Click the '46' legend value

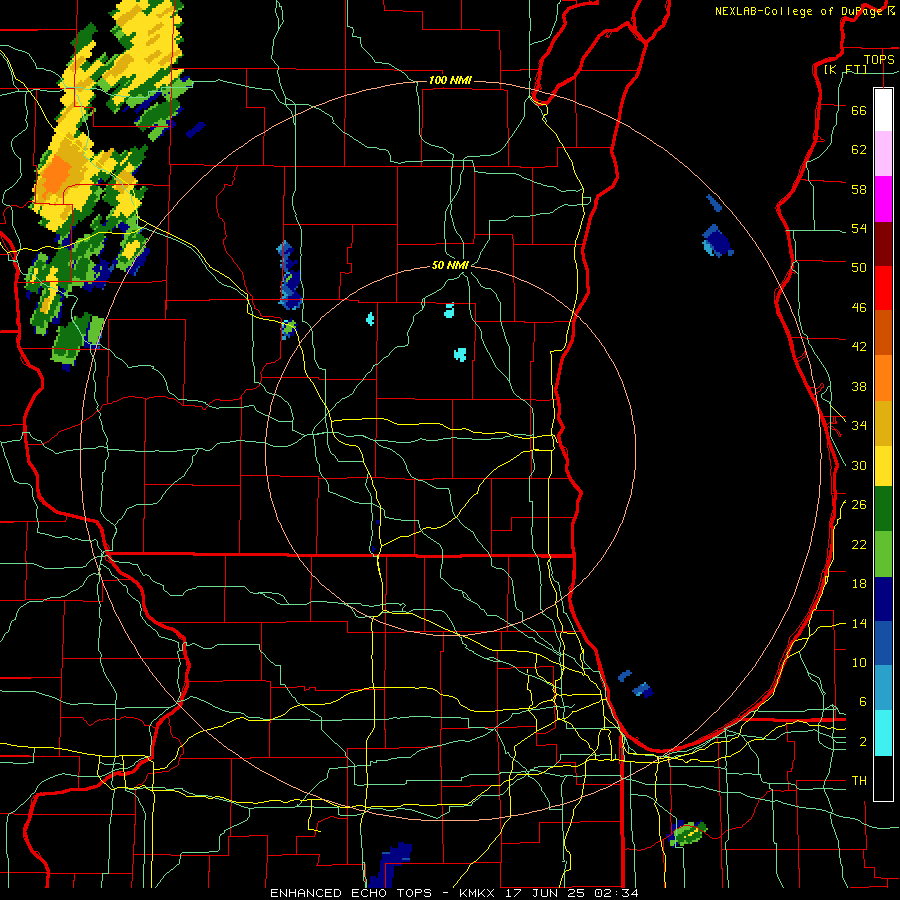pos(859,307)
